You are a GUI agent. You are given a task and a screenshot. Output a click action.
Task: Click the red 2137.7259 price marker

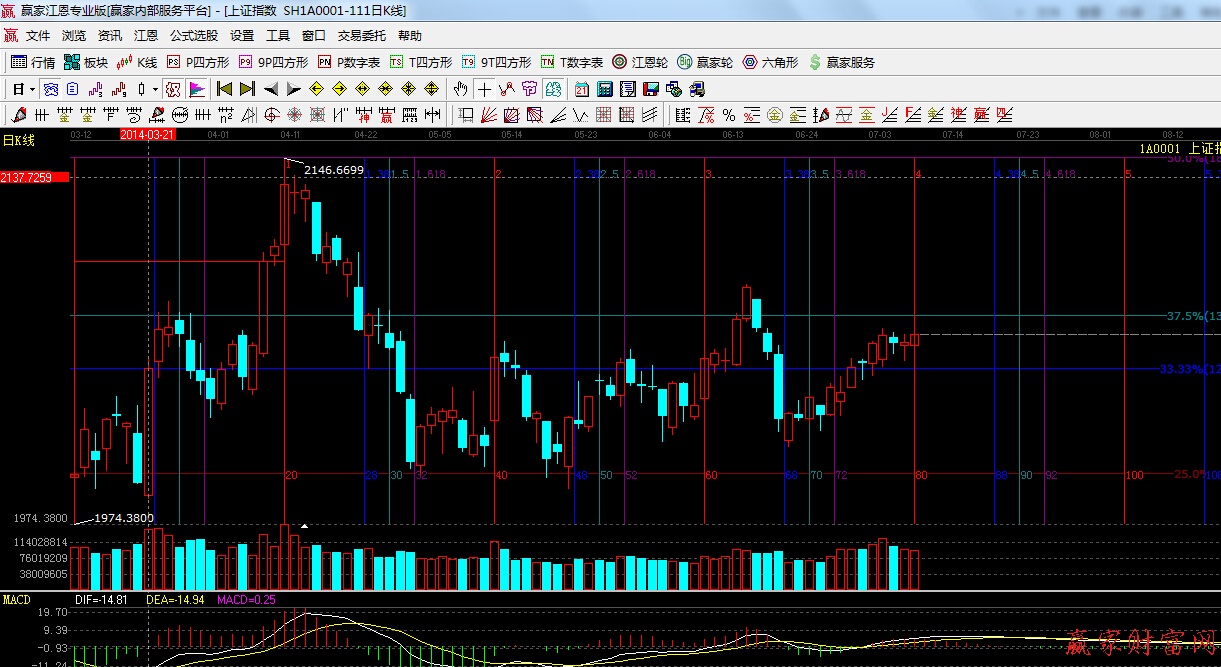(x=34, y=177)
